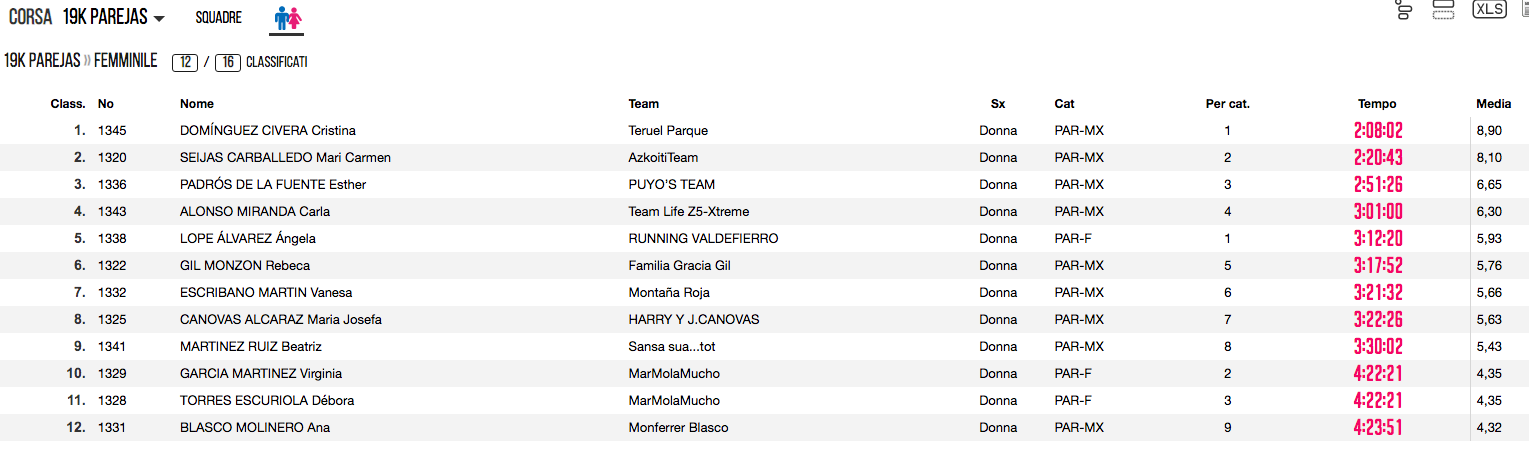This screenshot has width=1529, height=466.
Task: Click the 16 total count box
Action: pos(228,62)
